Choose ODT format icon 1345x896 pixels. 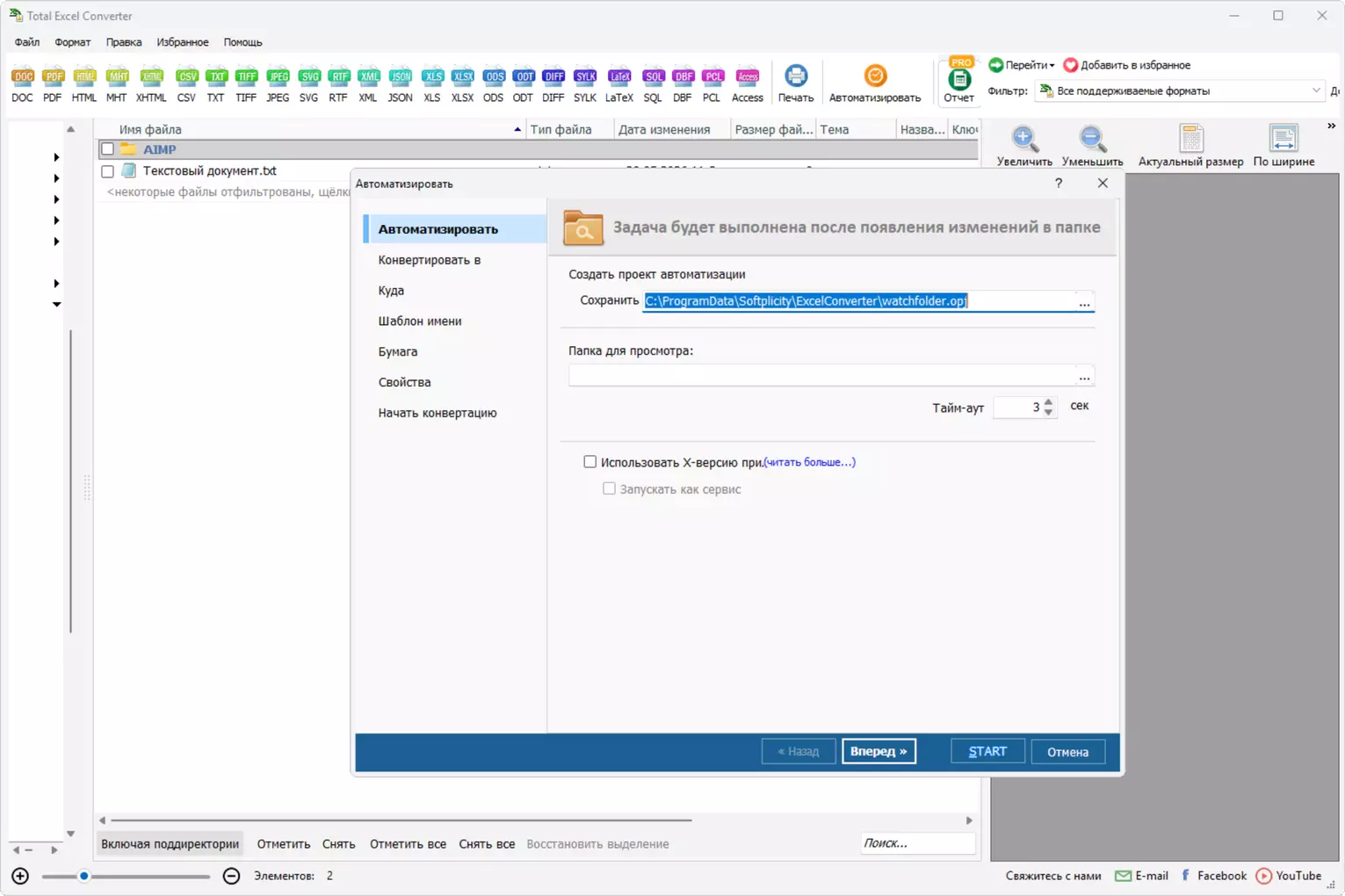click(524, 83)
